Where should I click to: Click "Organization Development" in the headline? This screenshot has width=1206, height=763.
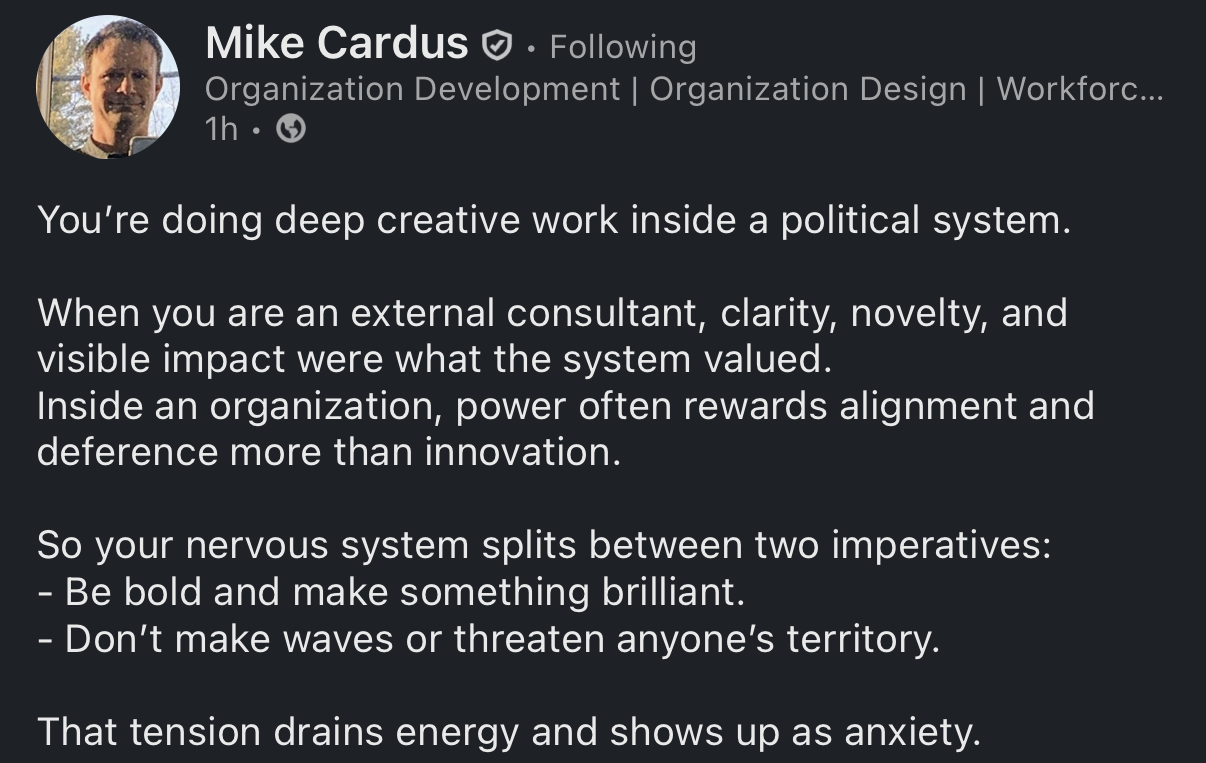tap(412, 89)
